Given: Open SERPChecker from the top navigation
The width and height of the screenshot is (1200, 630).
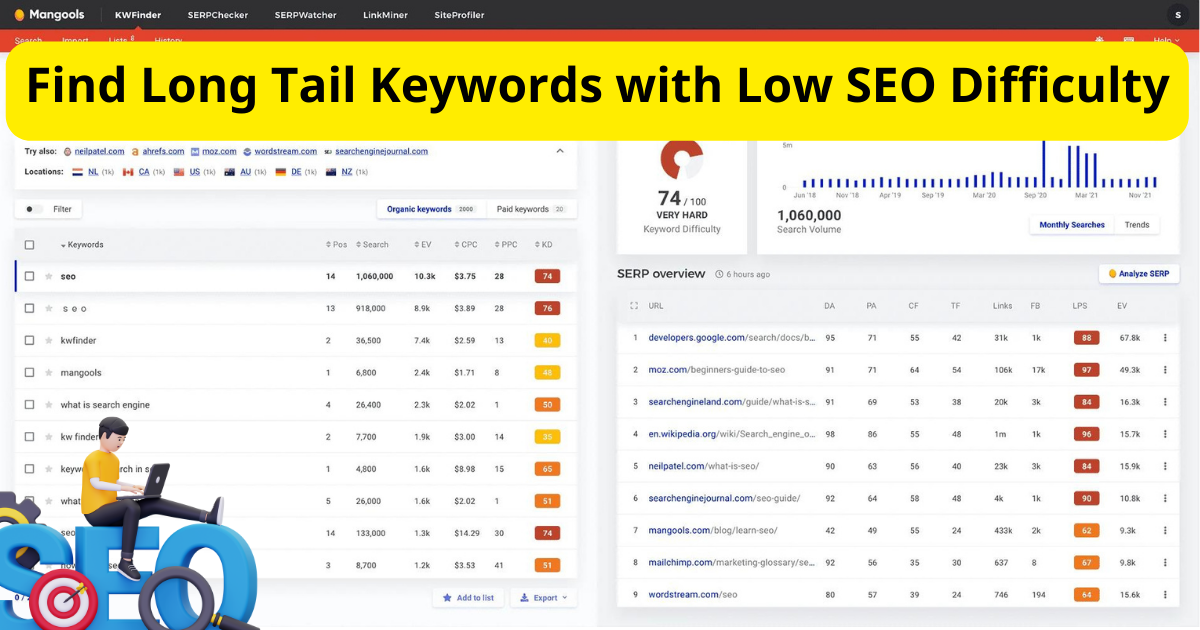Looking at the screenshot, I should point(217,15).
